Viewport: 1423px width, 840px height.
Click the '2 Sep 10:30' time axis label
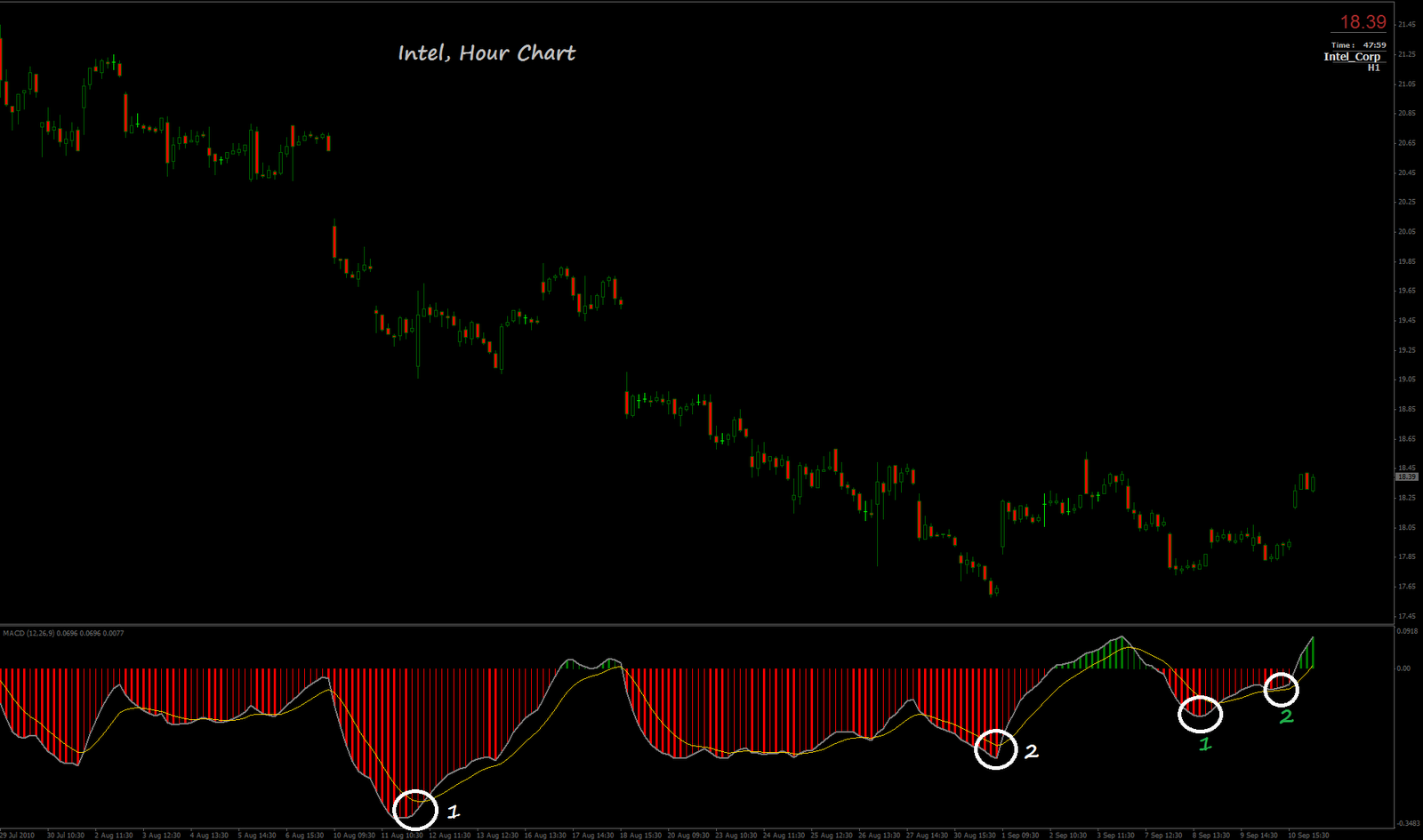[1068, 836]
